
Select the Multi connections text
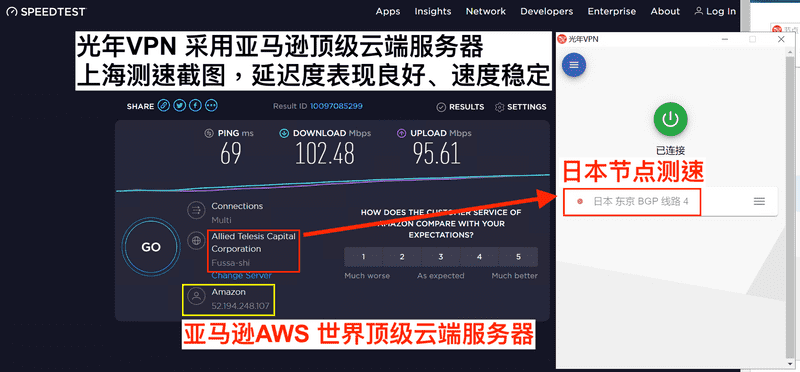pos(221,220)
